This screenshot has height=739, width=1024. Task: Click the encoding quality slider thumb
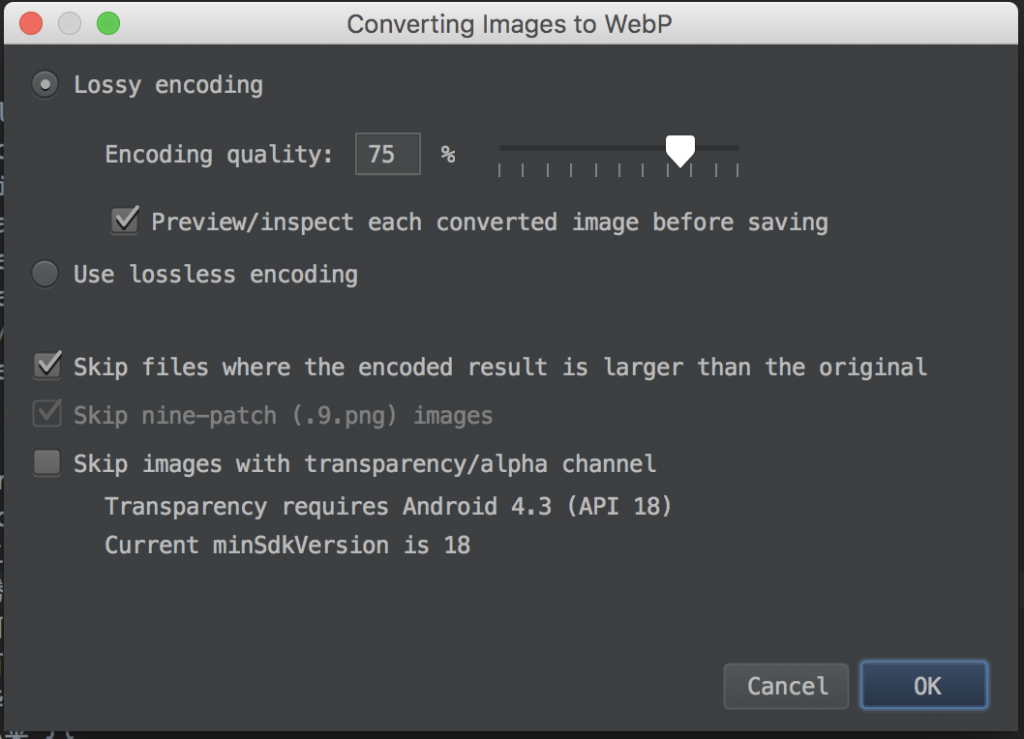[x=680, y=152]
